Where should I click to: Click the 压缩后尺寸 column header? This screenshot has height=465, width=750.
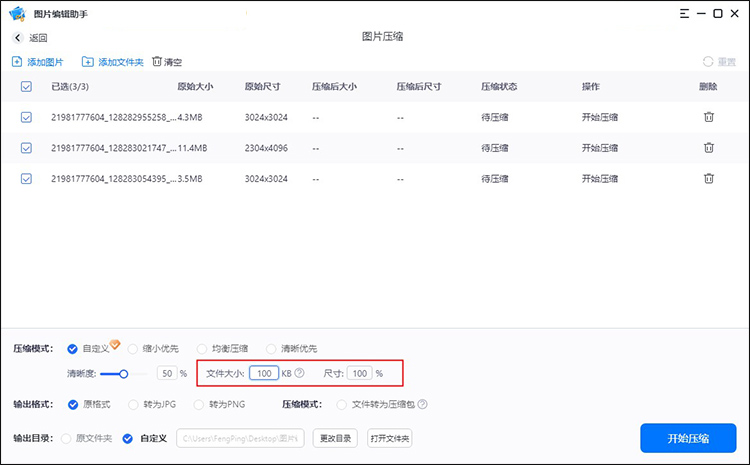coord(419,87)
